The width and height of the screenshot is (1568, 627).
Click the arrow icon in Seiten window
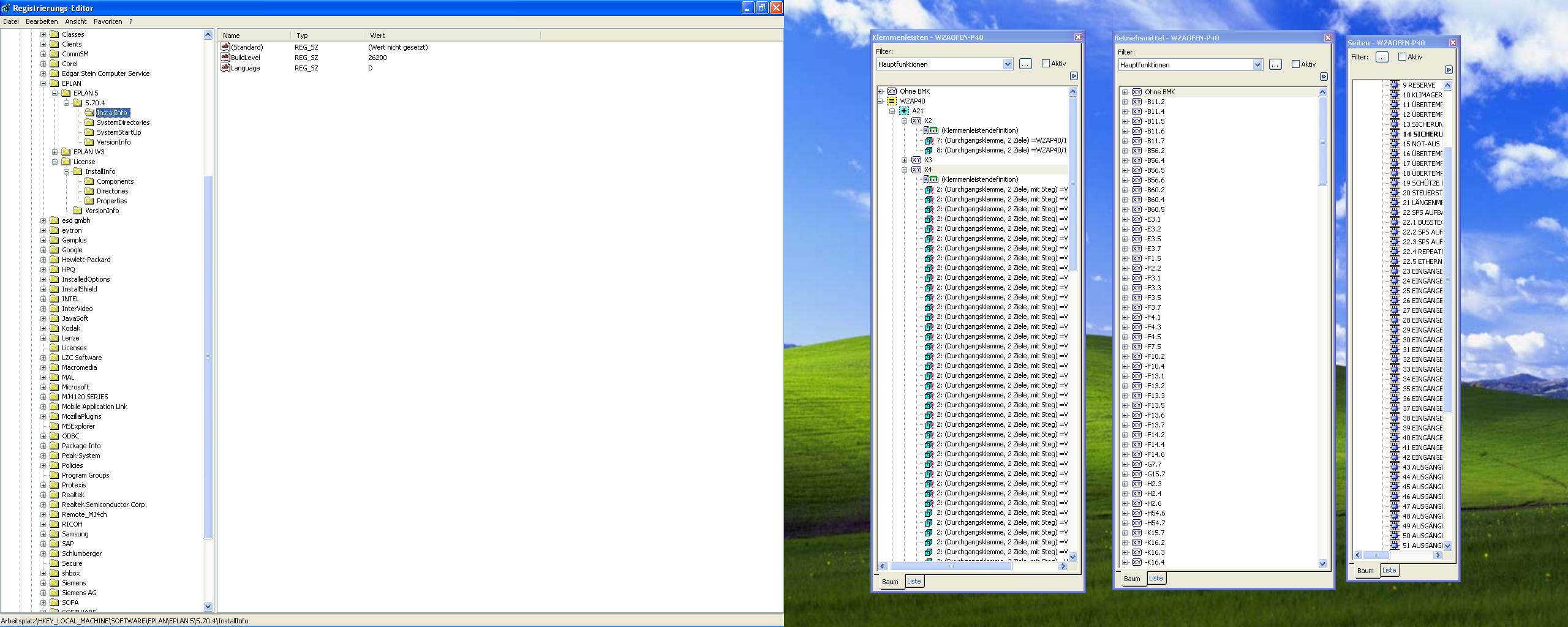point(1449,70)
